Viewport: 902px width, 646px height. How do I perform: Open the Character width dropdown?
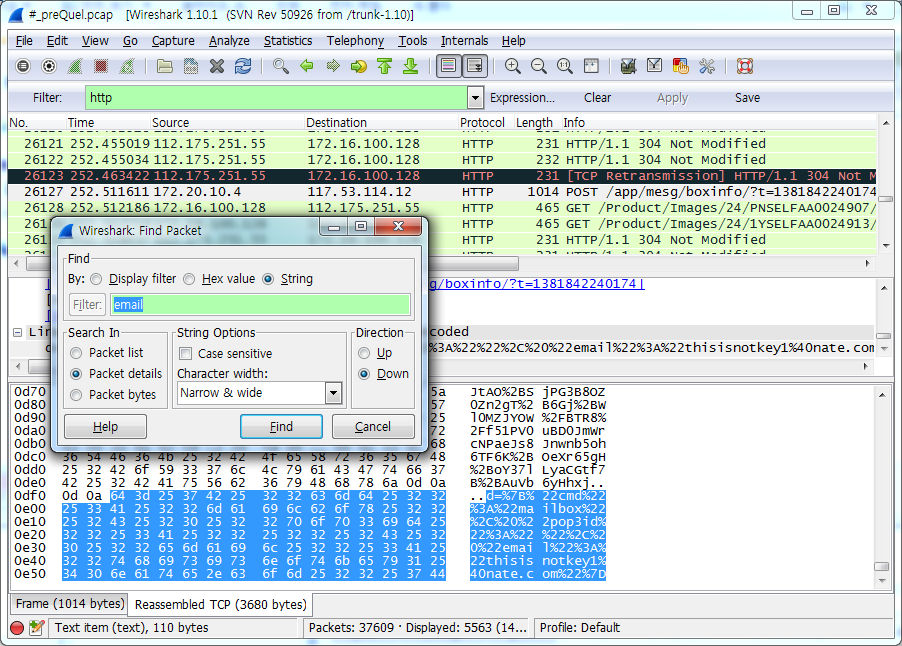pos(334,393)
